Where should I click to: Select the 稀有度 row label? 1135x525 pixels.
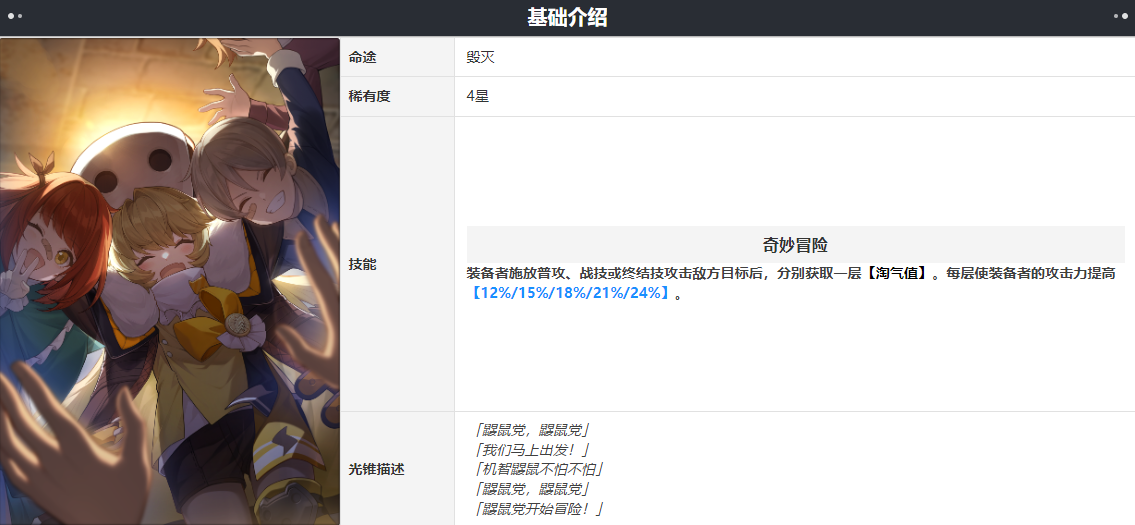point(370,96)
